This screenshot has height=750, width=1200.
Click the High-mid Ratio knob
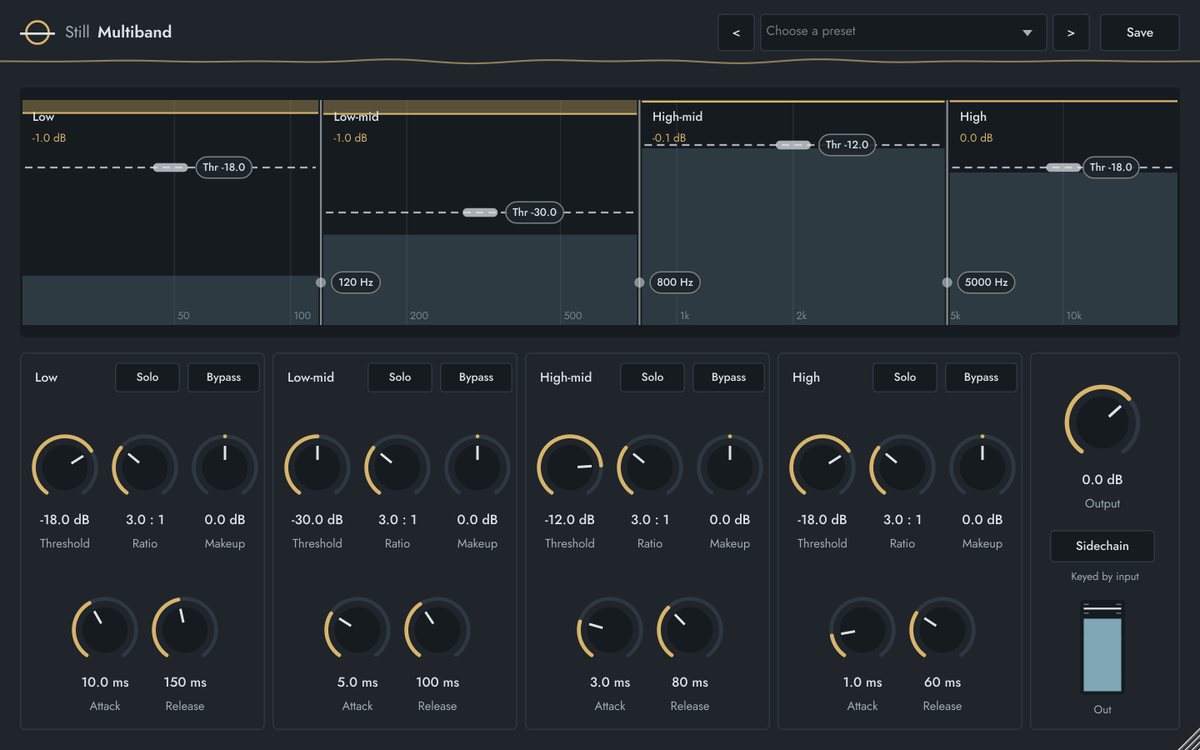(650, 467)
